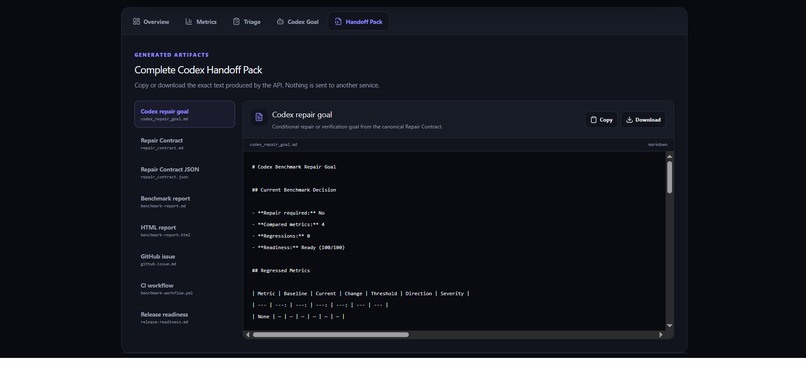Click the '# Codex Benchmark Repair Goal' heading line
This screenshot has height=372, width=806.
(294, 167)
